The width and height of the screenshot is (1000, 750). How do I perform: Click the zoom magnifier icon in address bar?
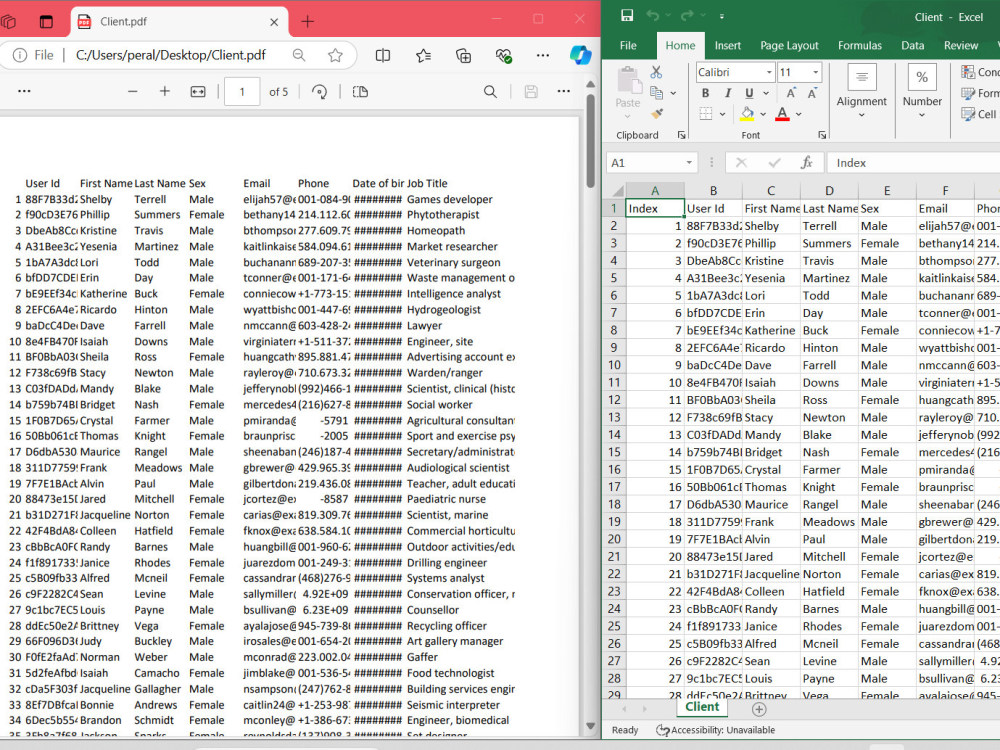pyautogui.click(x=298, y=55)
